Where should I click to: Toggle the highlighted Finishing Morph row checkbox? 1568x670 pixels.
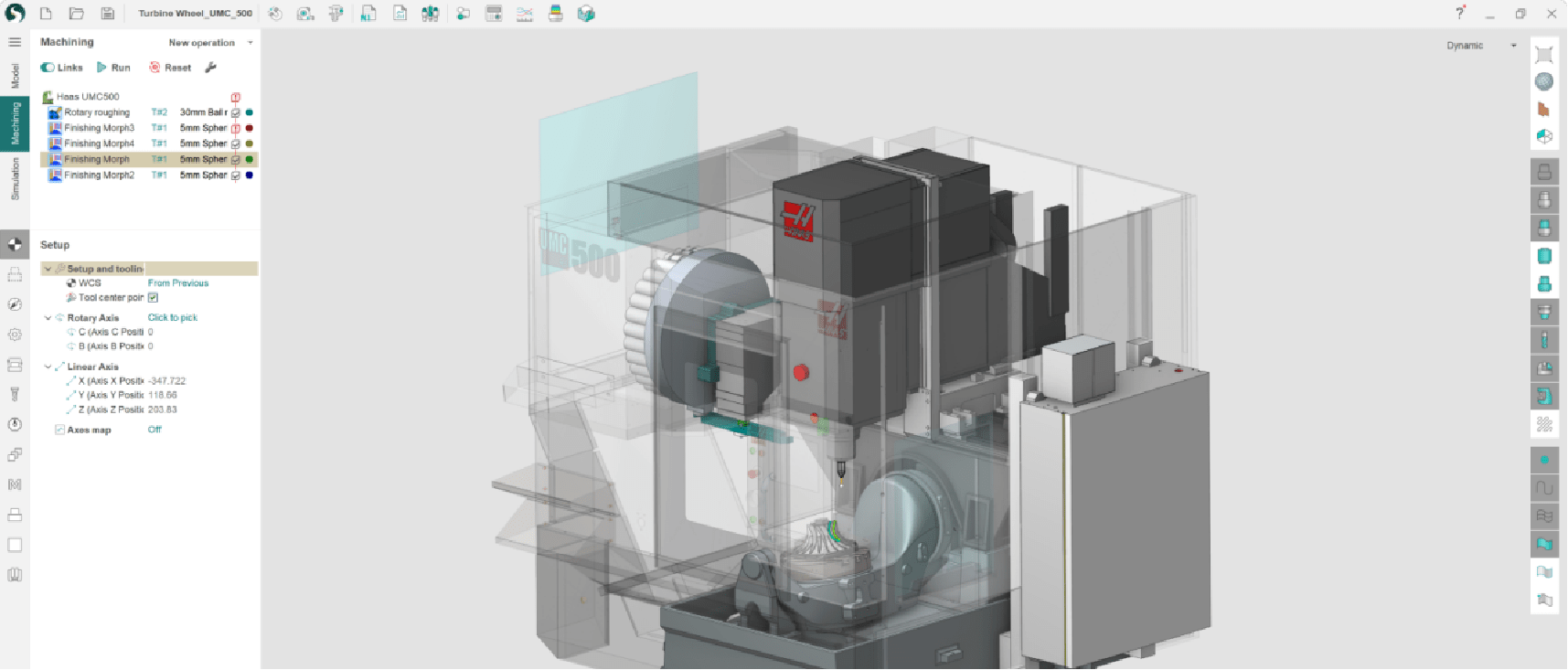pyautogui.click(x=235, y=160)
